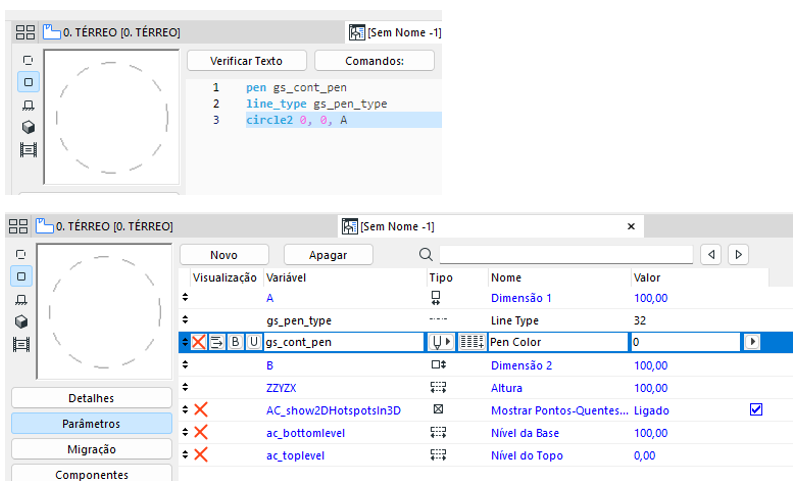
Task: Select the 2D full view icon above the preview in the upper editor
Action: point(28,60)
